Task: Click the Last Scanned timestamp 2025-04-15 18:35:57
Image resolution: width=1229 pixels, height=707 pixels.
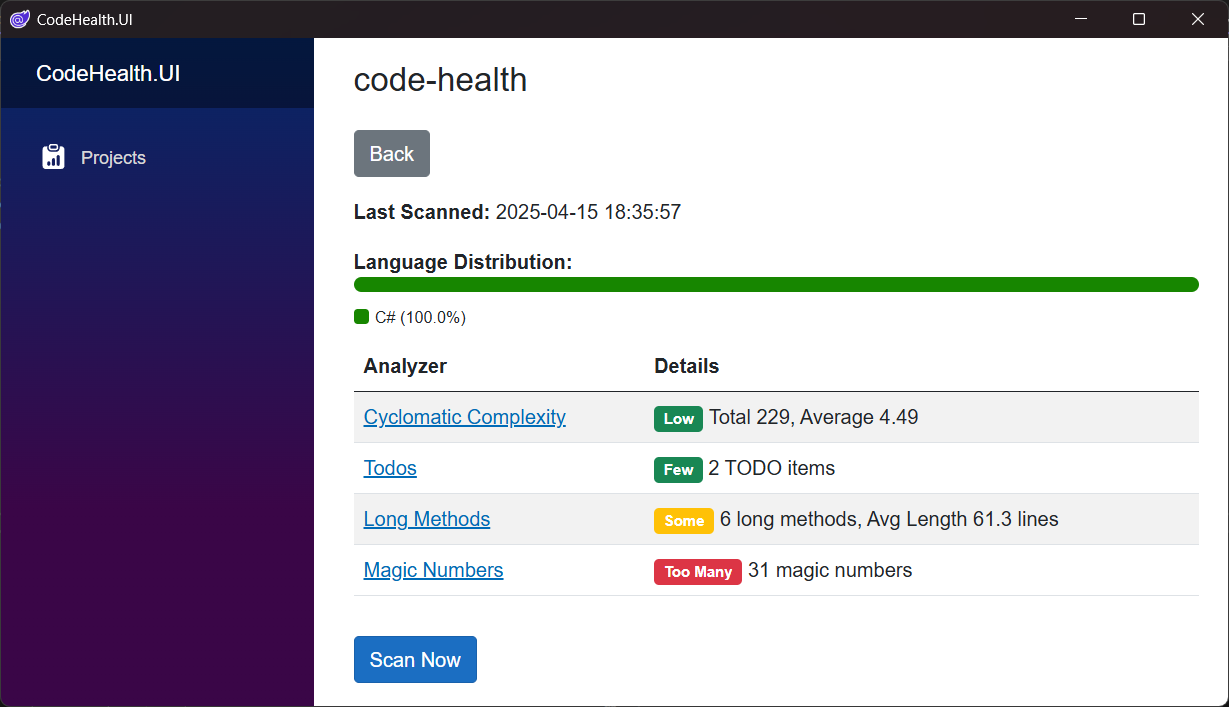Action: [588, 212]
